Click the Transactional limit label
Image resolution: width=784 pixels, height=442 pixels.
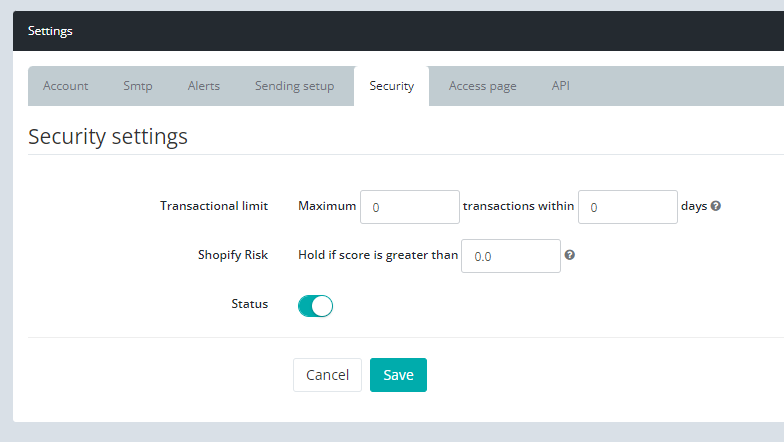click(x=214, y=206)
